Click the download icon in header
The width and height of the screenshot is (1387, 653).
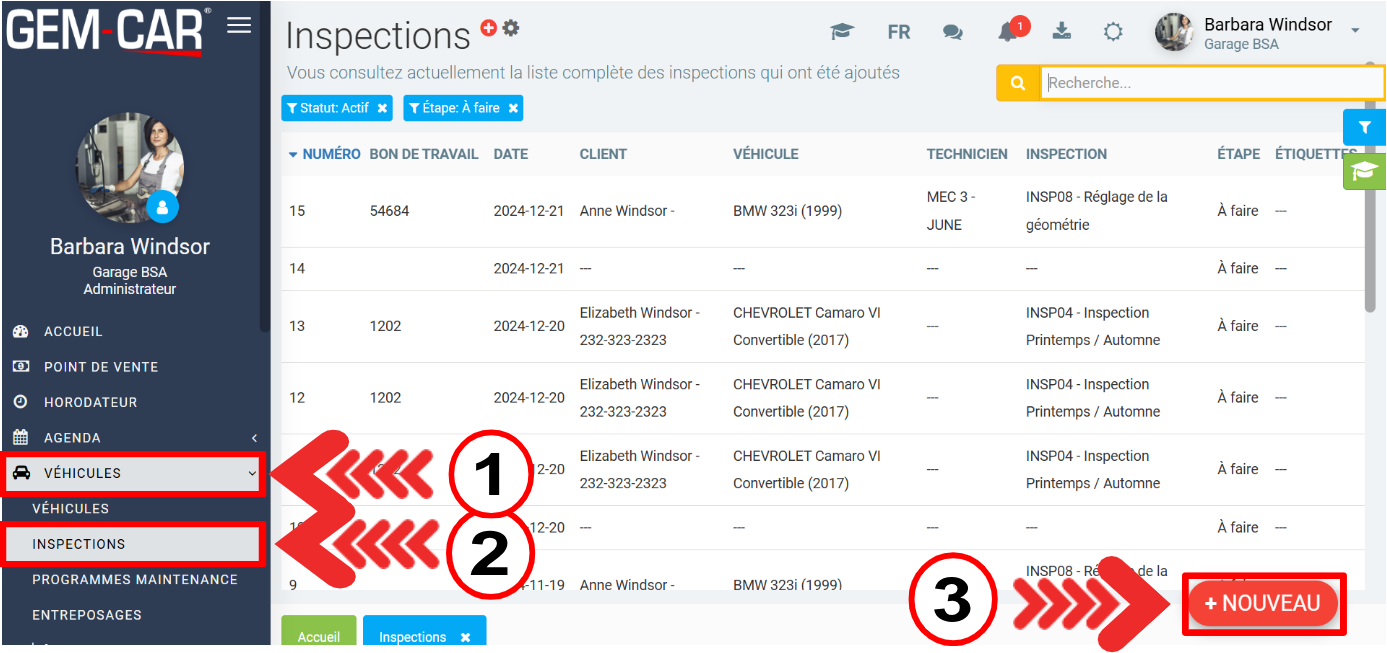pyautogui.click(x=1062, y=31)
